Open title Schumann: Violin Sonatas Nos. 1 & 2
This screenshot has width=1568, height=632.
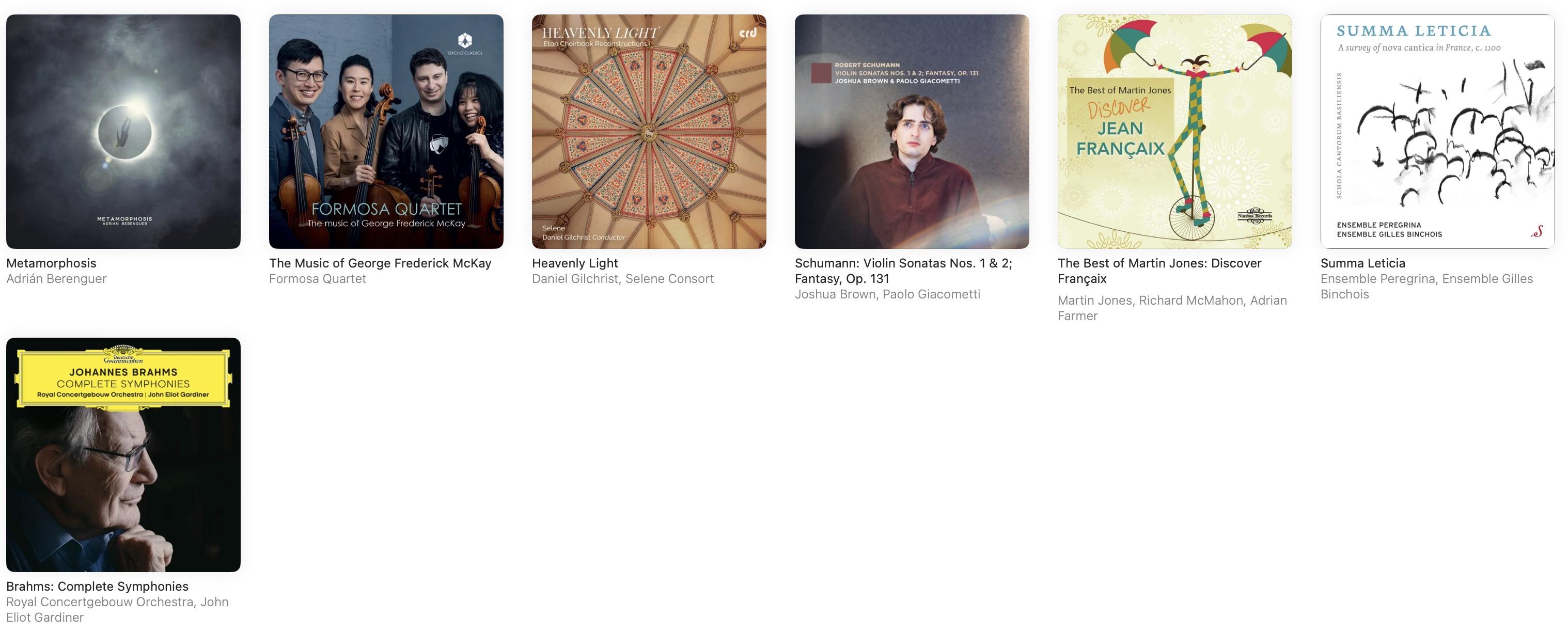[903, 271]
